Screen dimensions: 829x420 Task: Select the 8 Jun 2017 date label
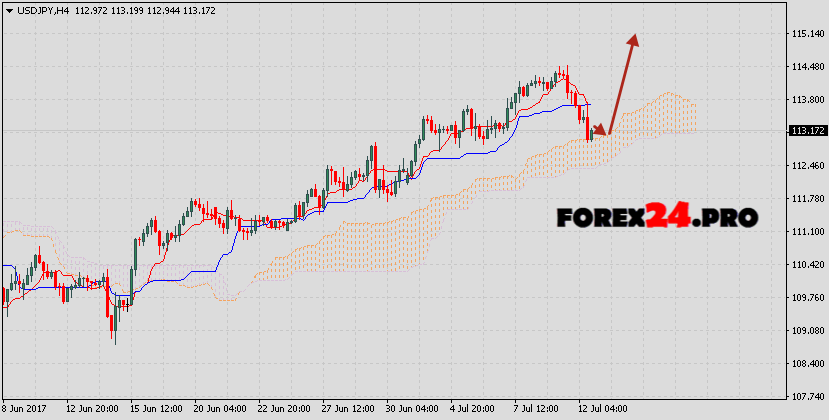(27, 409)
